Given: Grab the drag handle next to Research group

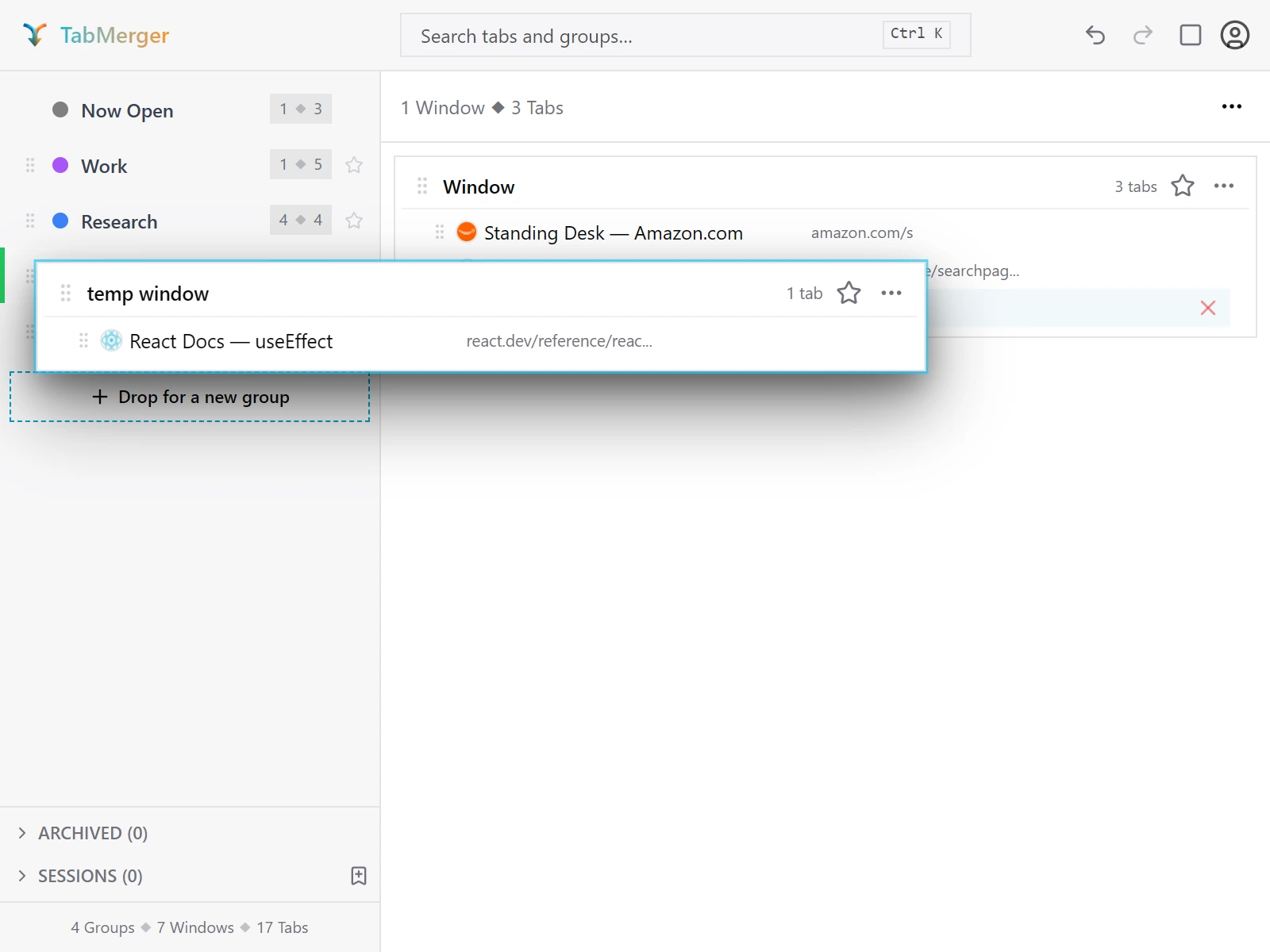Looking at the screenshot, I should click(x=30, y=221).
